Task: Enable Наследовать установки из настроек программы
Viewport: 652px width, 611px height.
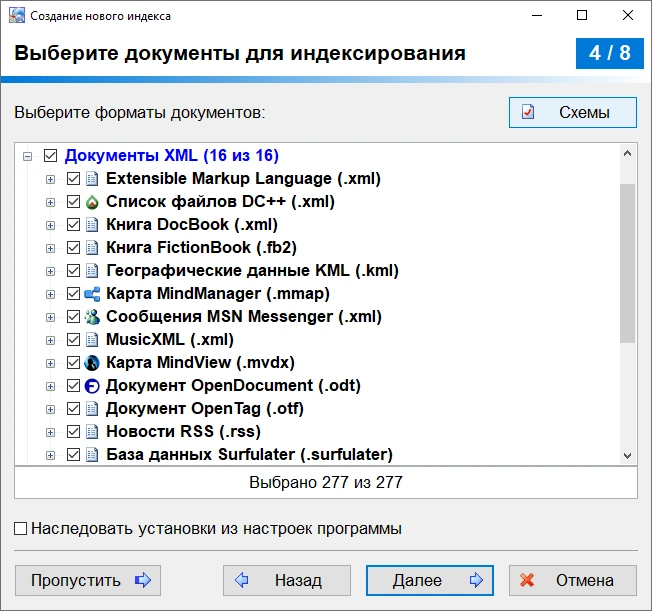Action: (x=20, y=529)
